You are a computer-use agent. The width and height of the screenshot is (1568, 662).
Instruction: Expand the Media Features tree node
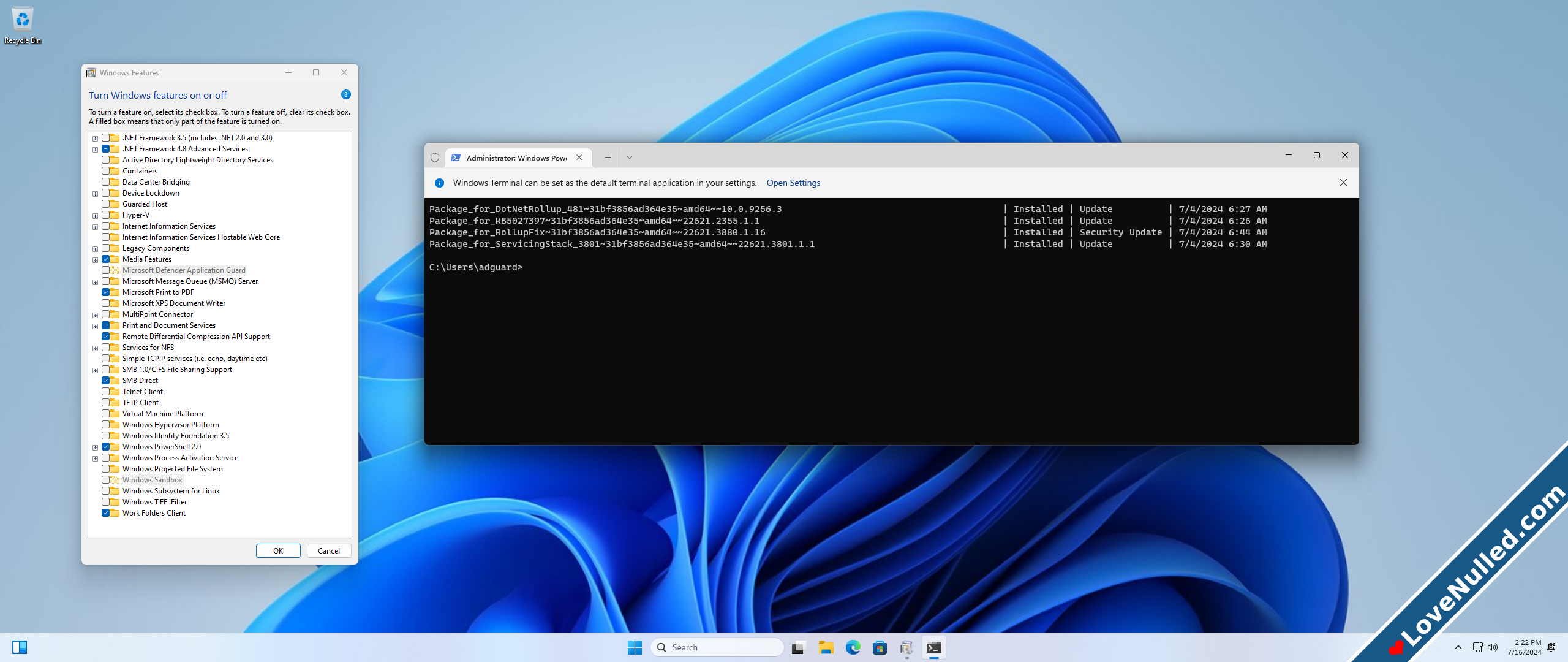[94, 259]
